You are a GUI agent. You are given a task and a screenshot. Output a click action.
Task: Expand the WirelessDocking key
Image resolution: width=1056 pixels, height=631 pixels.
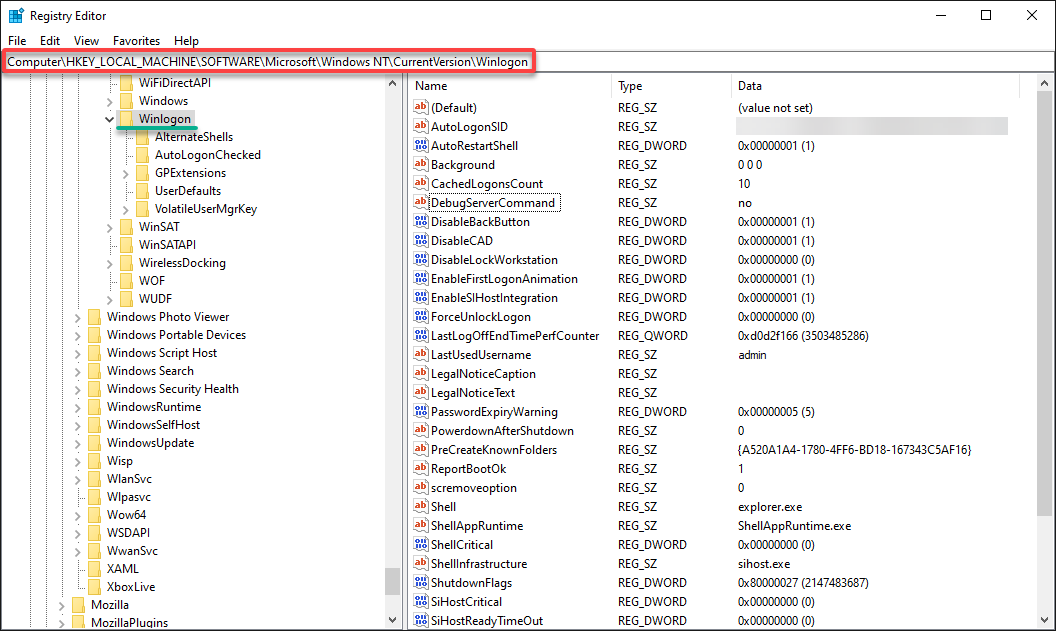pyautogui.click(x=110, y=263)
